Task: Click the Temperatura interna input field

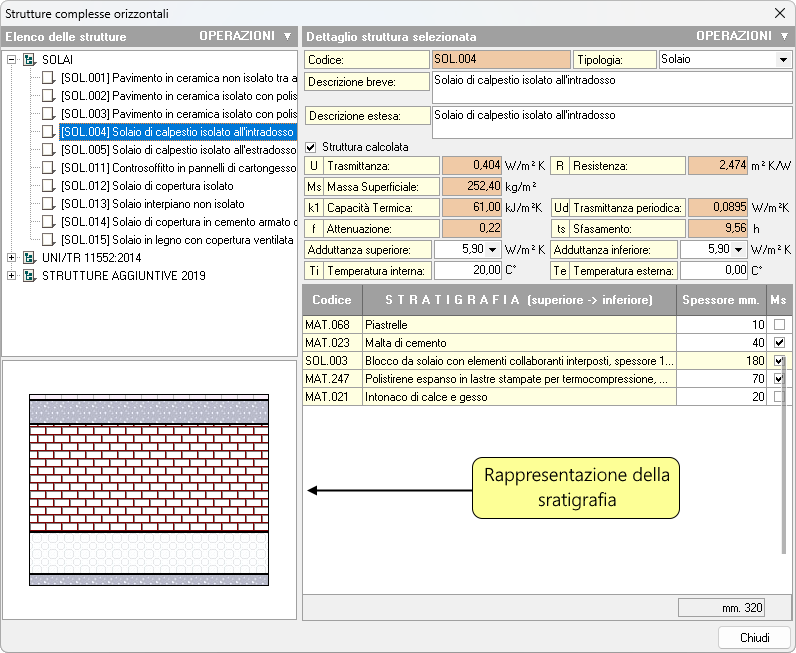Action: [x=468, y=271]
